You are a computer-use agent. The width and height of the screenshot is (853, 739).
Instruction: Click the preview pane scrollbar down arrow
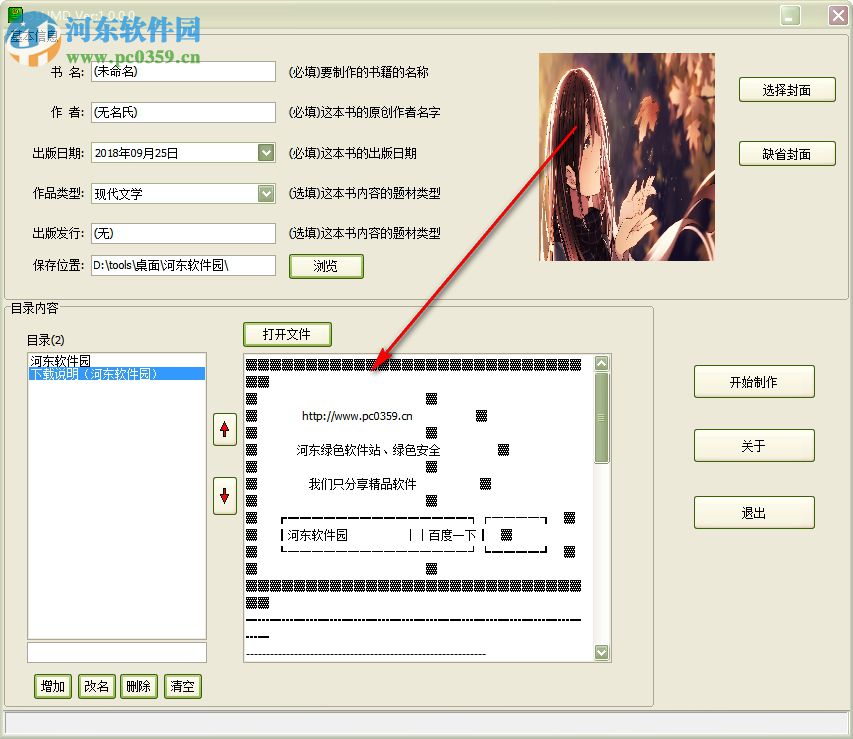pyautogui.click(x=601, y=651)
